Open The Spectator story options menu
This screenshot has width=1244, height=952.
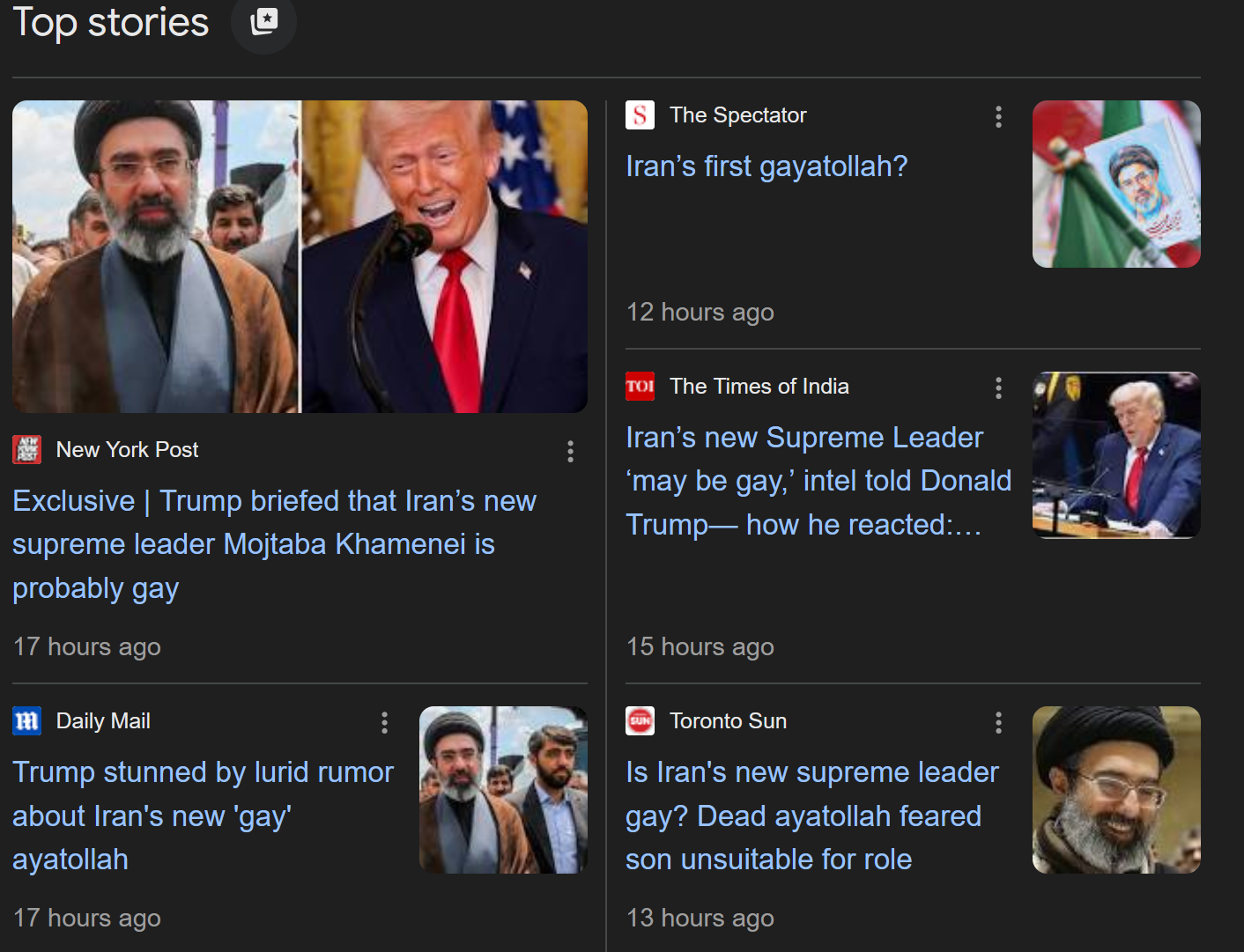[998, 116]
